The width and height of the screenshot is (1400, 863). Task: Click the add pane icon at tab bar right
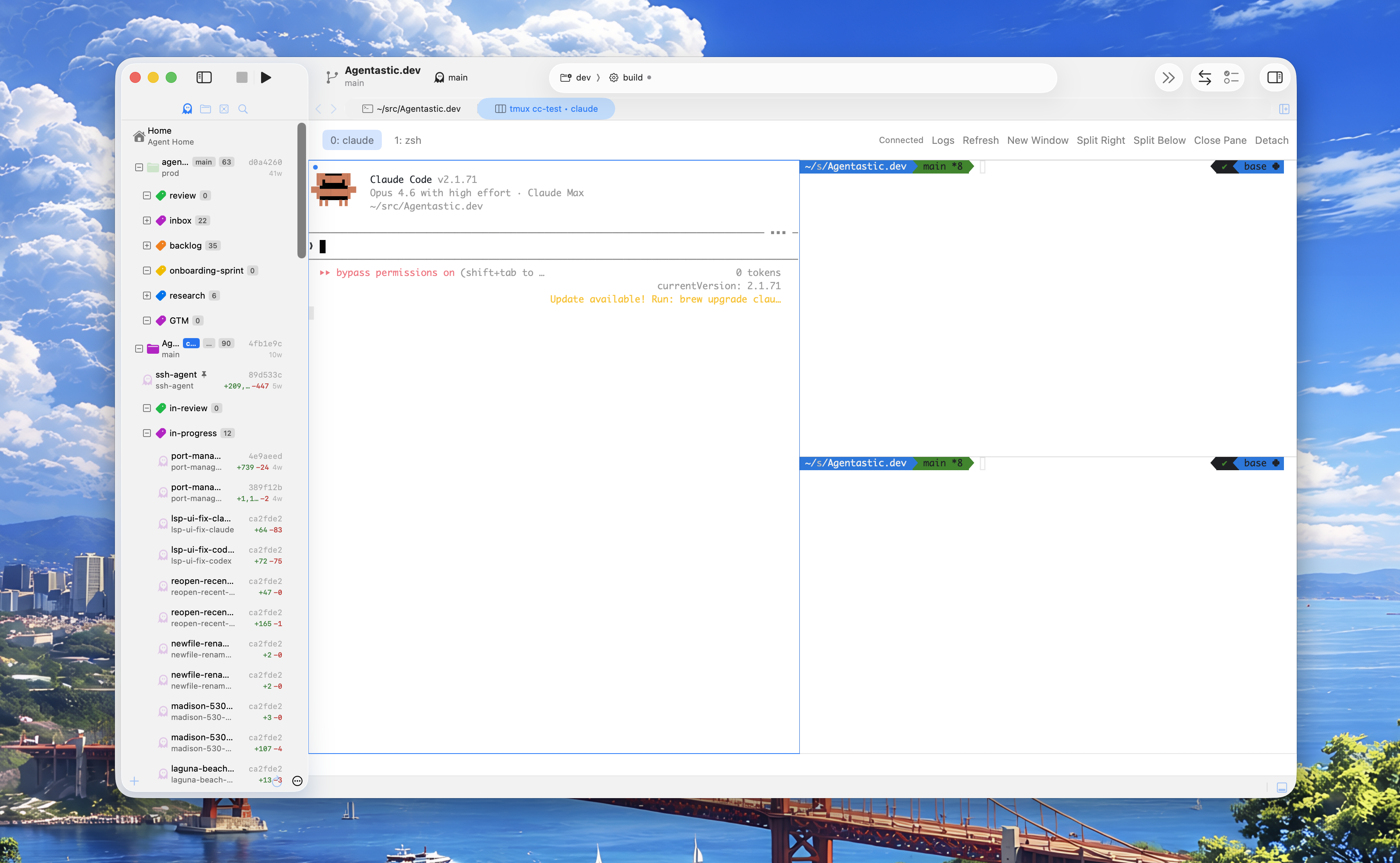point(1284,109)
